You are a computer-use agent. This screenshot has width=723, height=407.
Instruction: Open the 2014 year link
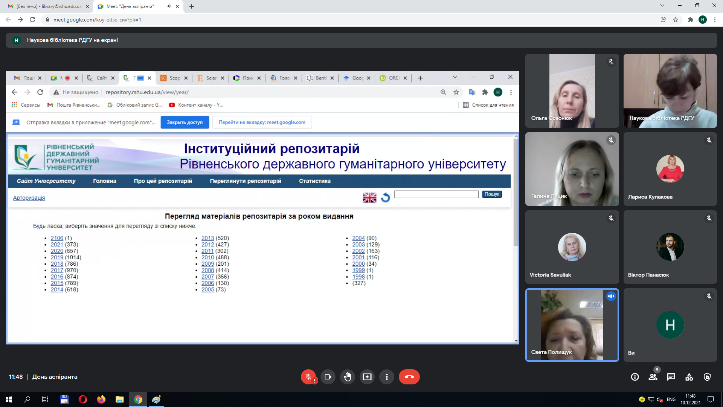pos(57,290)
